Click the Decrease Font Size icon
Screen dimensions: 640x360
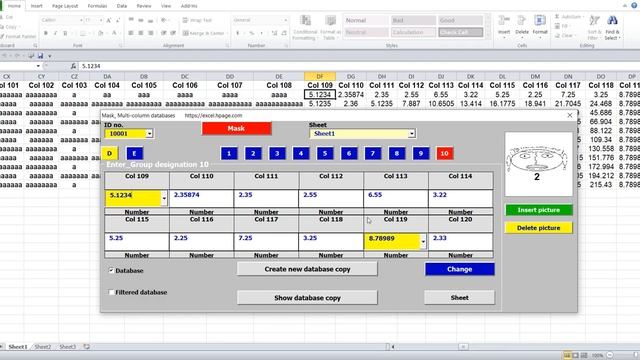[x=118, y=20]
